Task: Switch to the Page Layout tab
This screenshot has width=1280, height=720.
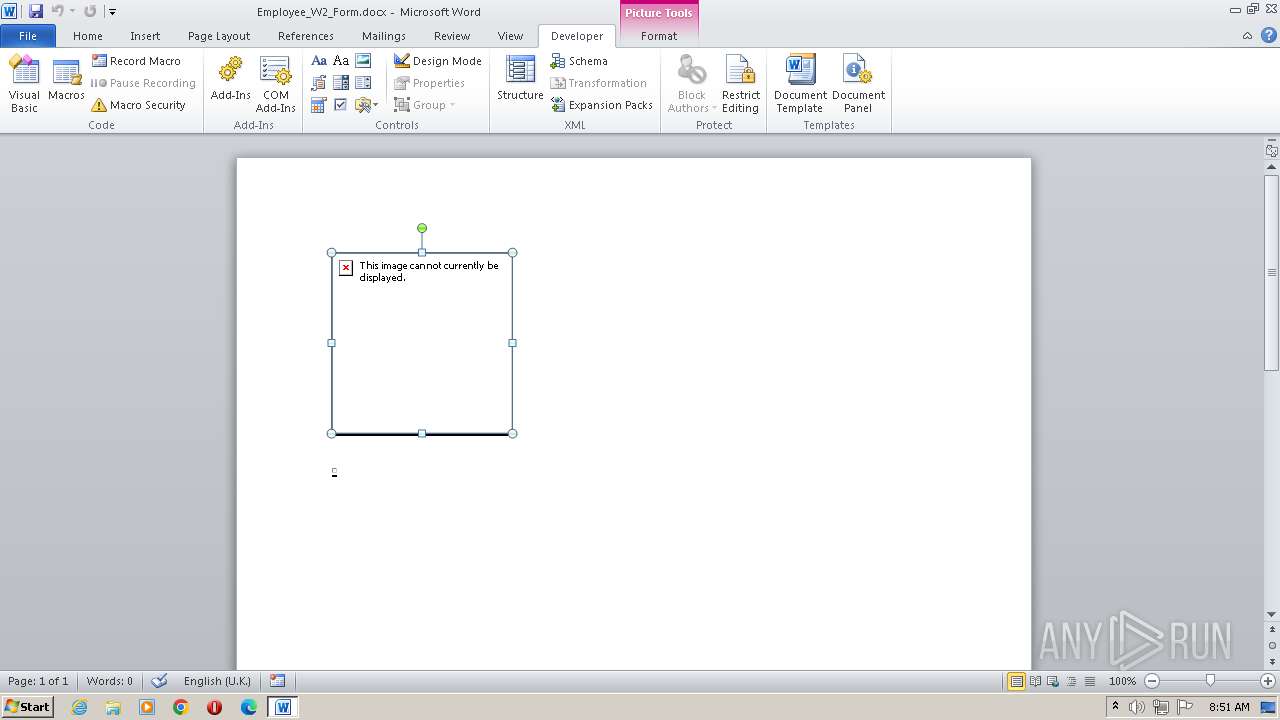Action: point(219,36)
